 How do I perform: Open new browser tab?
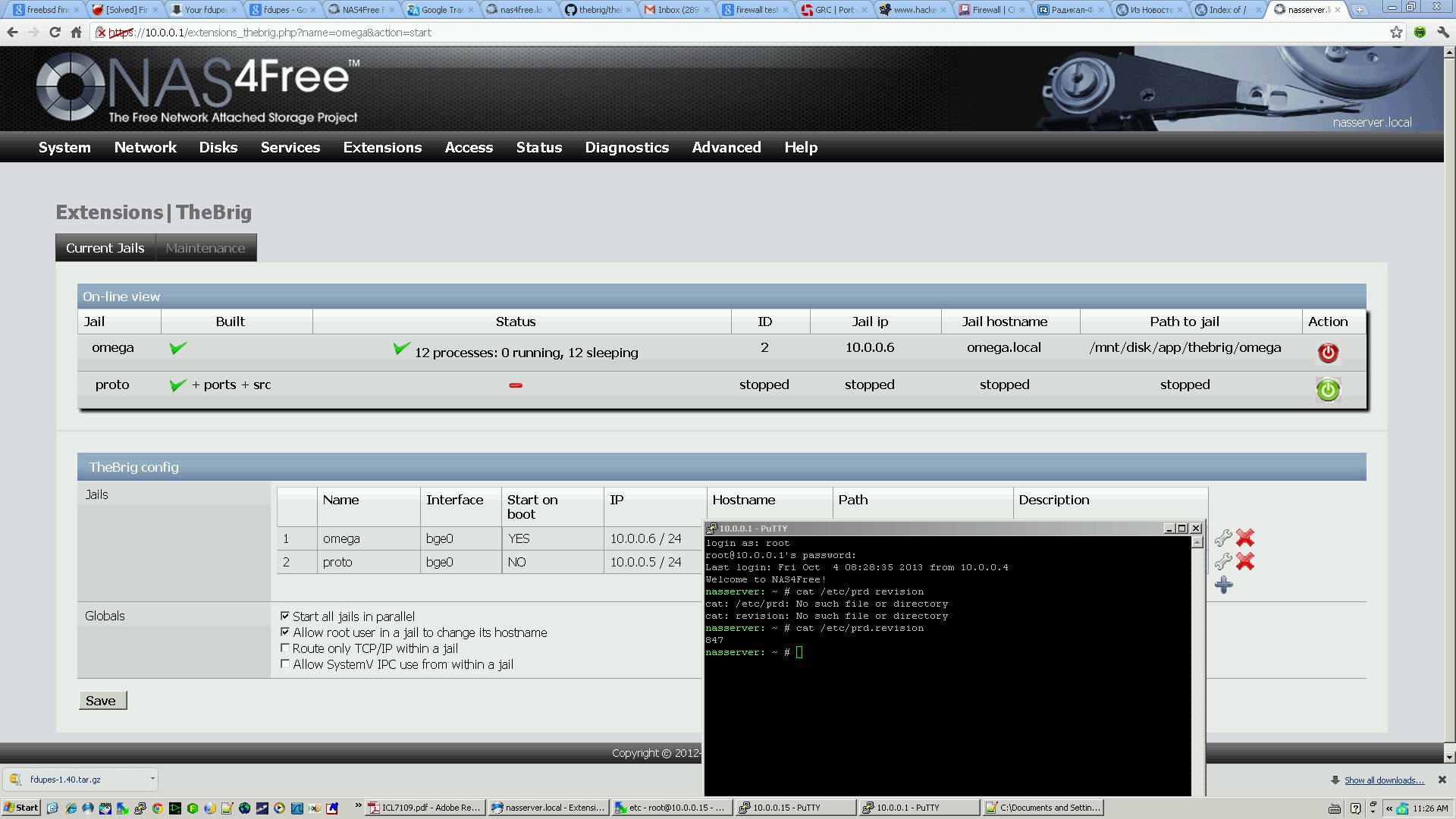[1360, 9]
